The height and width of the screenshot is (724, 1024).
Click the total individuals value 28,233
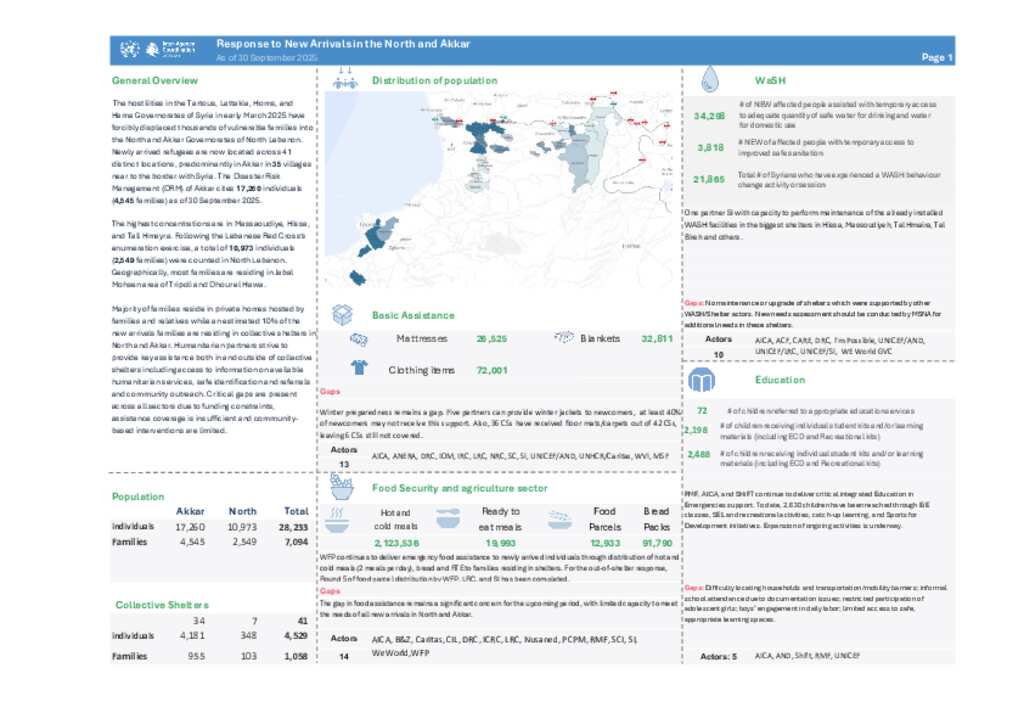pyautogui.click(x=297, y=525)
